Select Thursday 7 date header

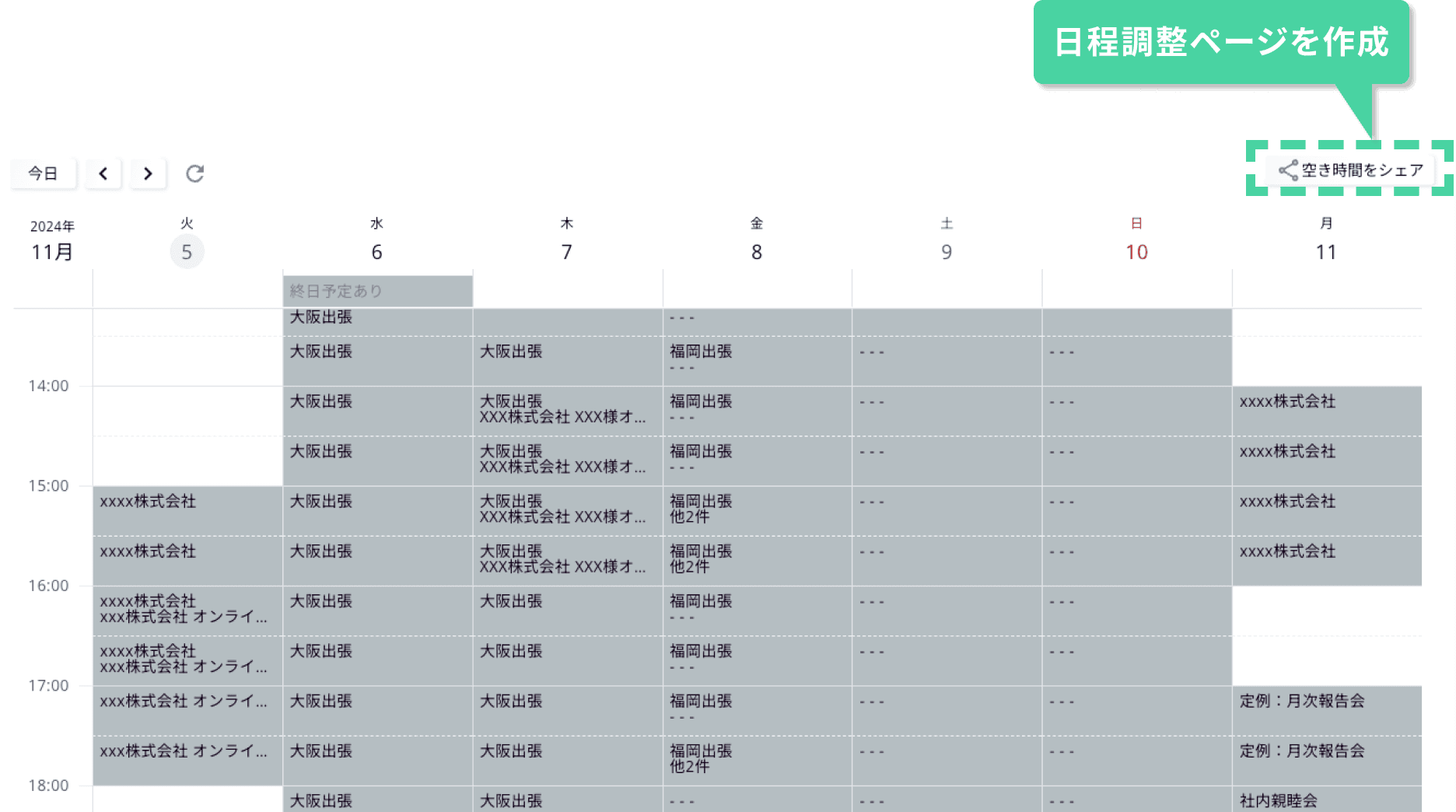pyautogui.click(x=567, y=252)
